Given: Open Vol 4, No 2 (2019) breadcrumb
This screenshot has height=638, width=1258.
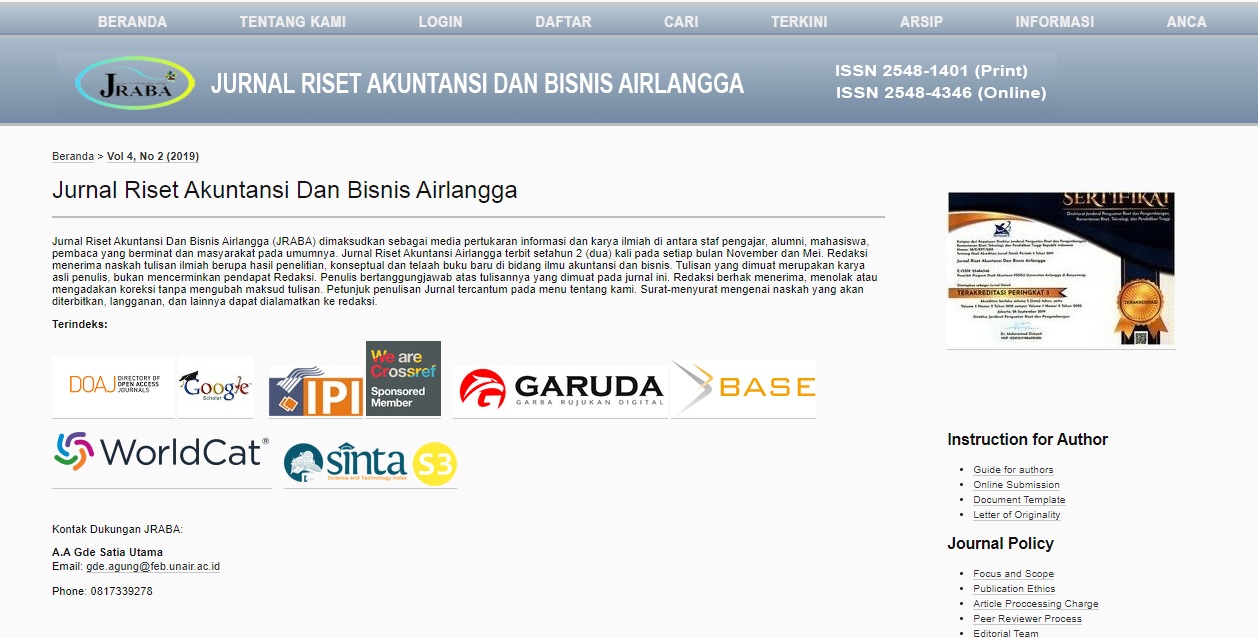Looking at the screenshot, I should pos(153,157).
